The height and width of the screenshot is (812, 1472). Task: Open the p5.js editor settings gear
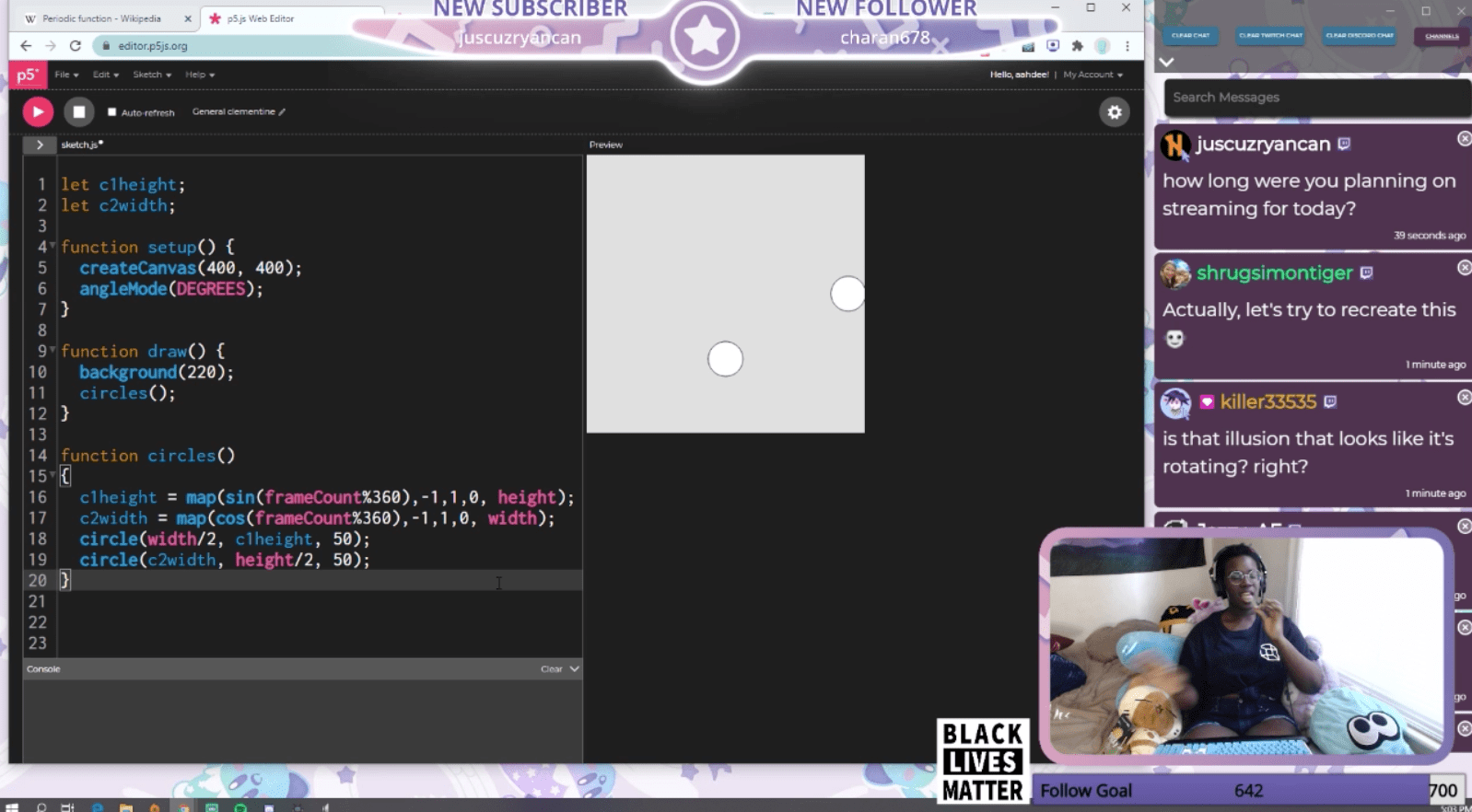[1115, 112]
